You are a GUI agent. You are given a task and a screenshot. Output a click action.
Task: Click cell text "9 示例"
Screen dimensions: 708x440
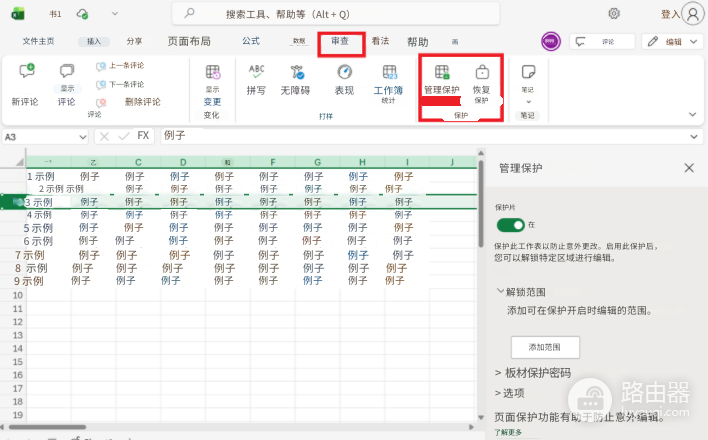point(28,281)
